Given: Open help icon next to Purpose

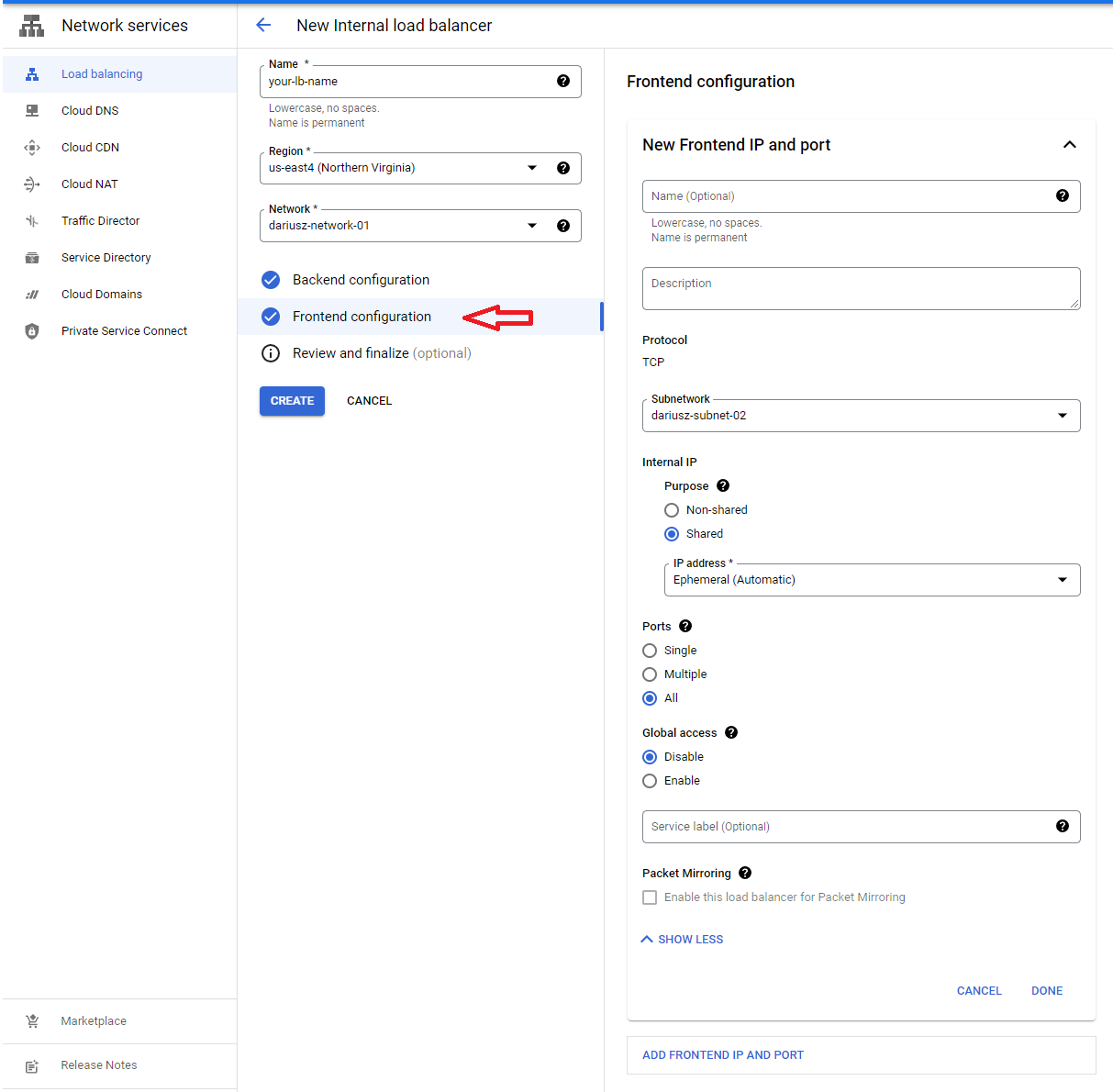Looking at the screenshot, I should pos(723,485).
